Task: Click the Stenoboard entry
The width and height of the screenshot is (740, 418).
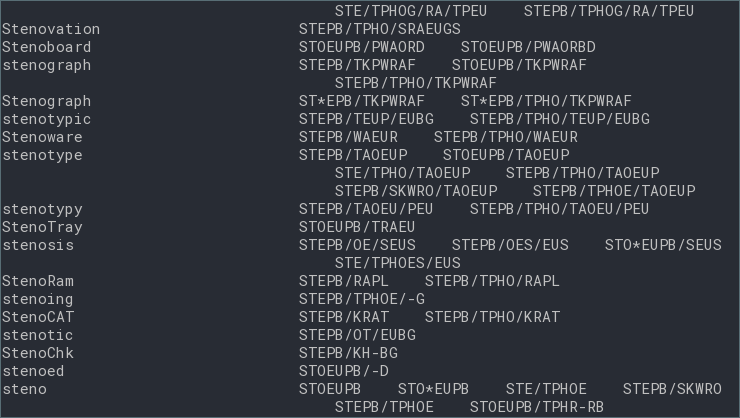Action: tap(47, 47)
